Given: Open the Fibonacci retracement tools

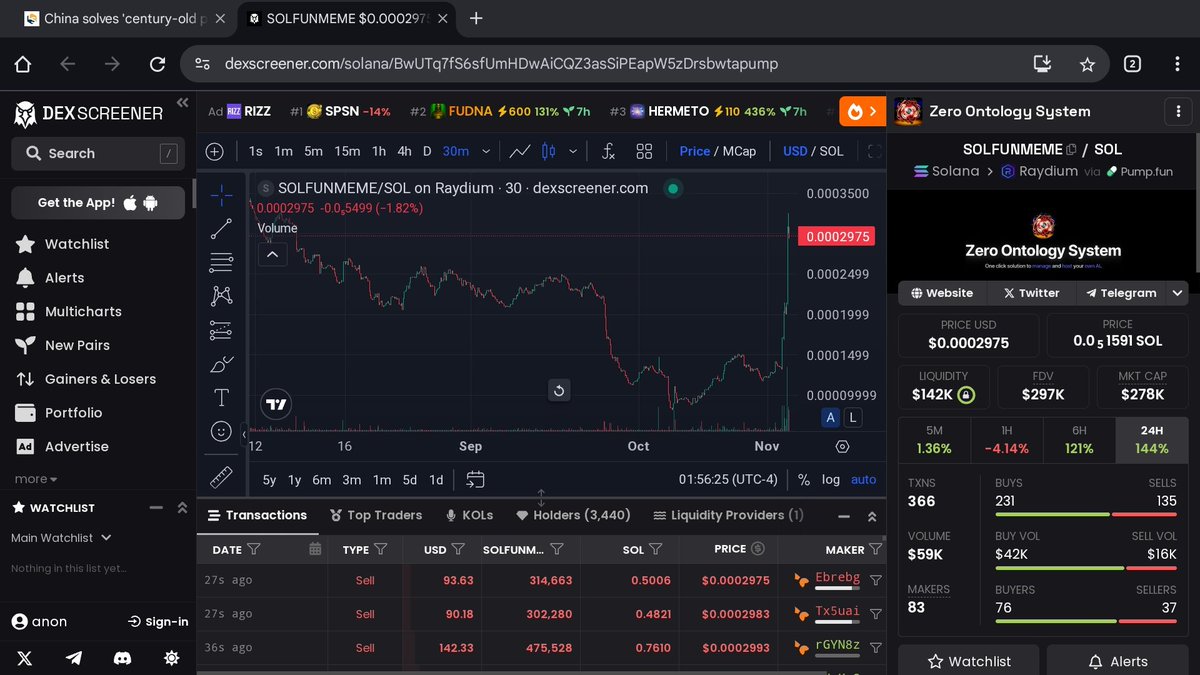Looking at the screenshot, I should click(x=221, y=263).
